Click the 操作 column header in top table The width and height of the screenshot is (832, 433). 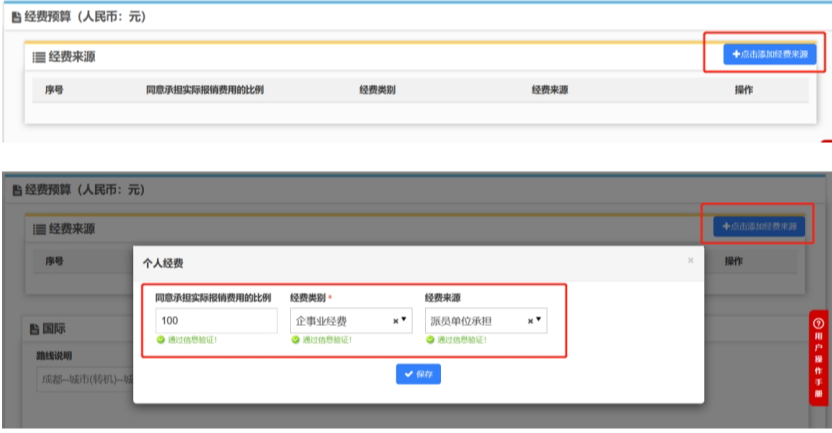pyautogui.click(x=743, y=90)
